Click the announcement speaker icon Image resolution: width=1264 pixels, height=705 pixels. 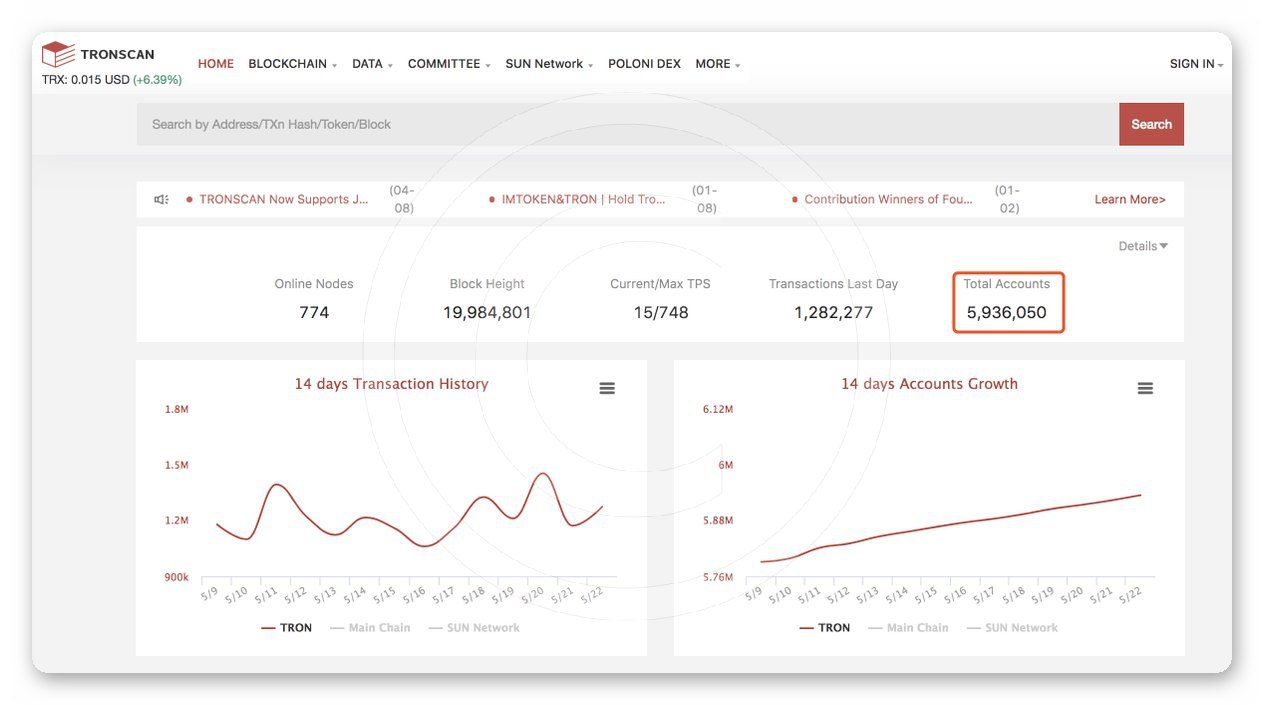161,199
